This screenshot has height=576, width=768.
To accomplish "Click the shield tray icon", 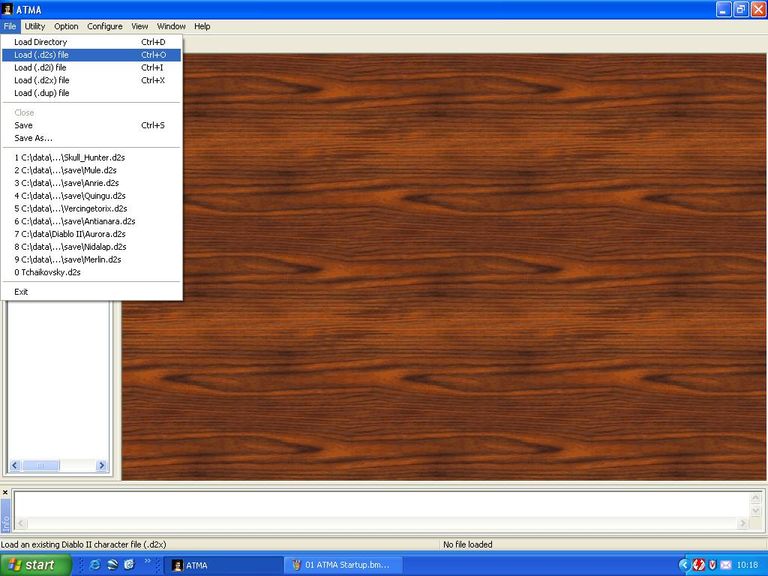I will (x=713, y=565).
